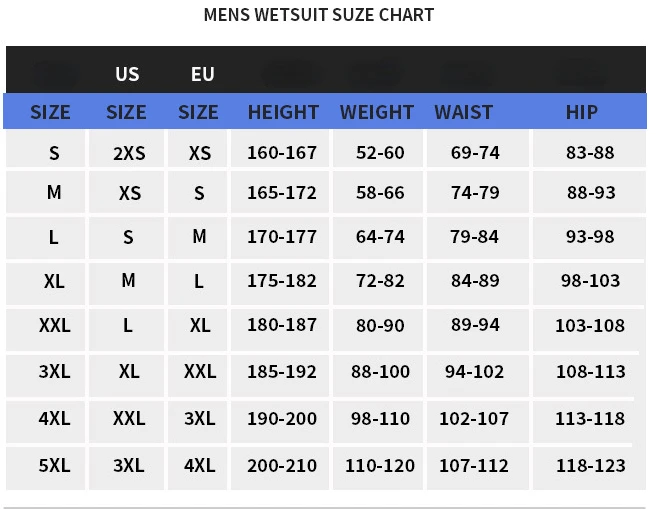Select the HEIGHT column header
659x509 pixels.
[283, 112]
